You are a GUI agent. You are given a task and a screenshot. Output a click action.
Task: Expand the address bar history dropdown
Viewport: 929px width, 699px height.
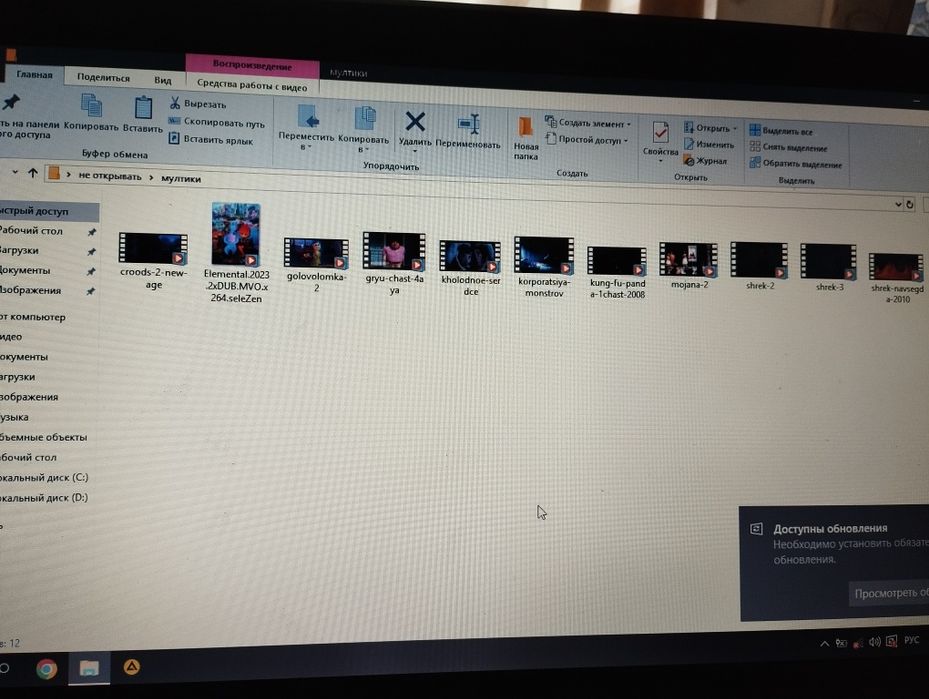click(x=898, y=204)
